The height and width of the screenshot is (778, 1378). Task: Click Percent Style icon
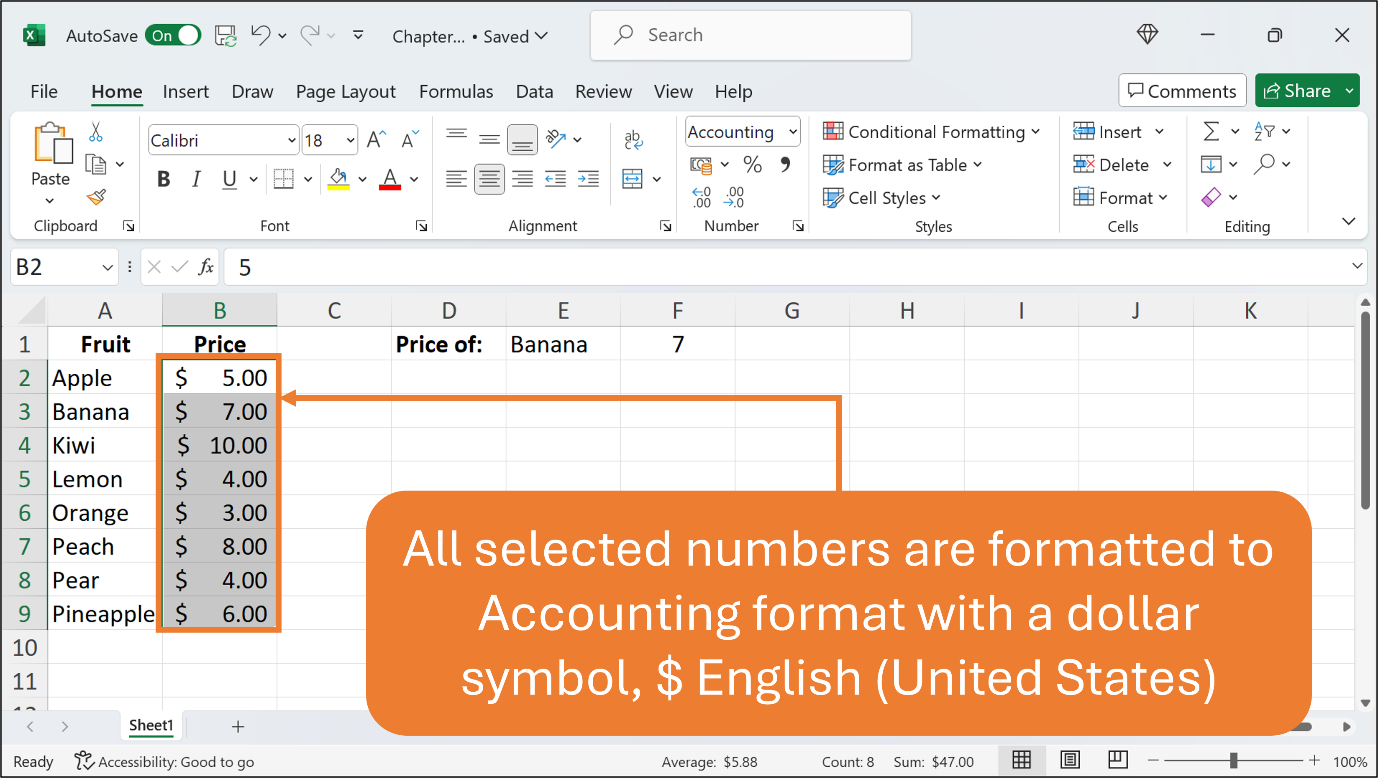click(x=753, y=165)
